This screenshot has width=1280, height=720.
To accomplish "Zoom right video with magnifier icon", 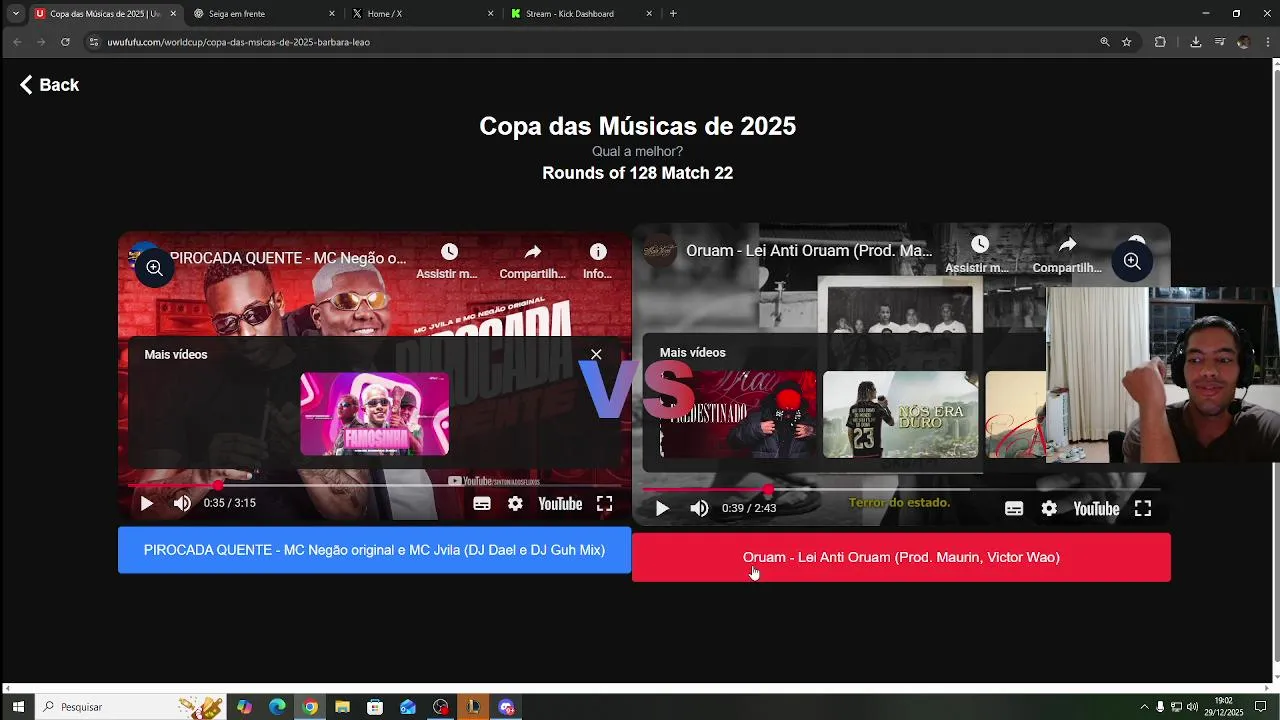I will [x=1132, y=261].
